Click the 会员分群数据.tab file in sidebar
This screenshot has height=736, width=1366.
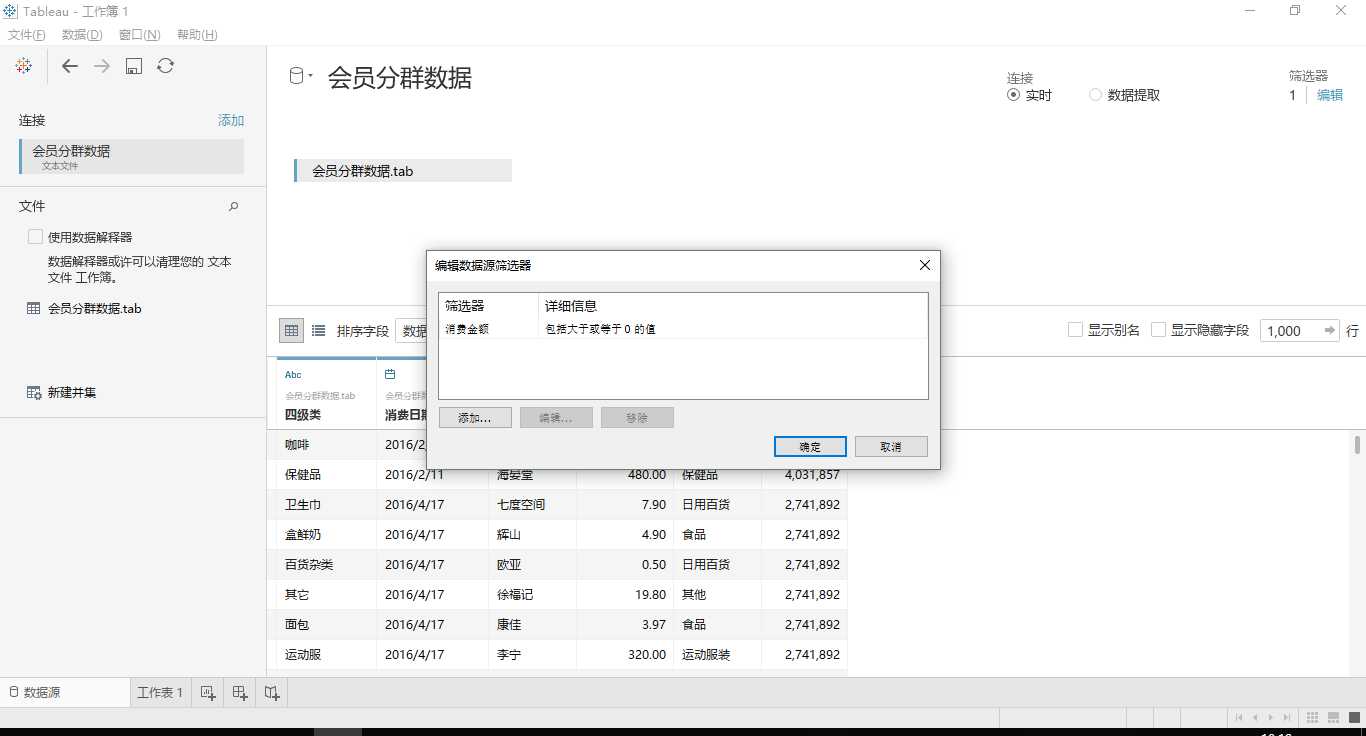click(95, 309)
